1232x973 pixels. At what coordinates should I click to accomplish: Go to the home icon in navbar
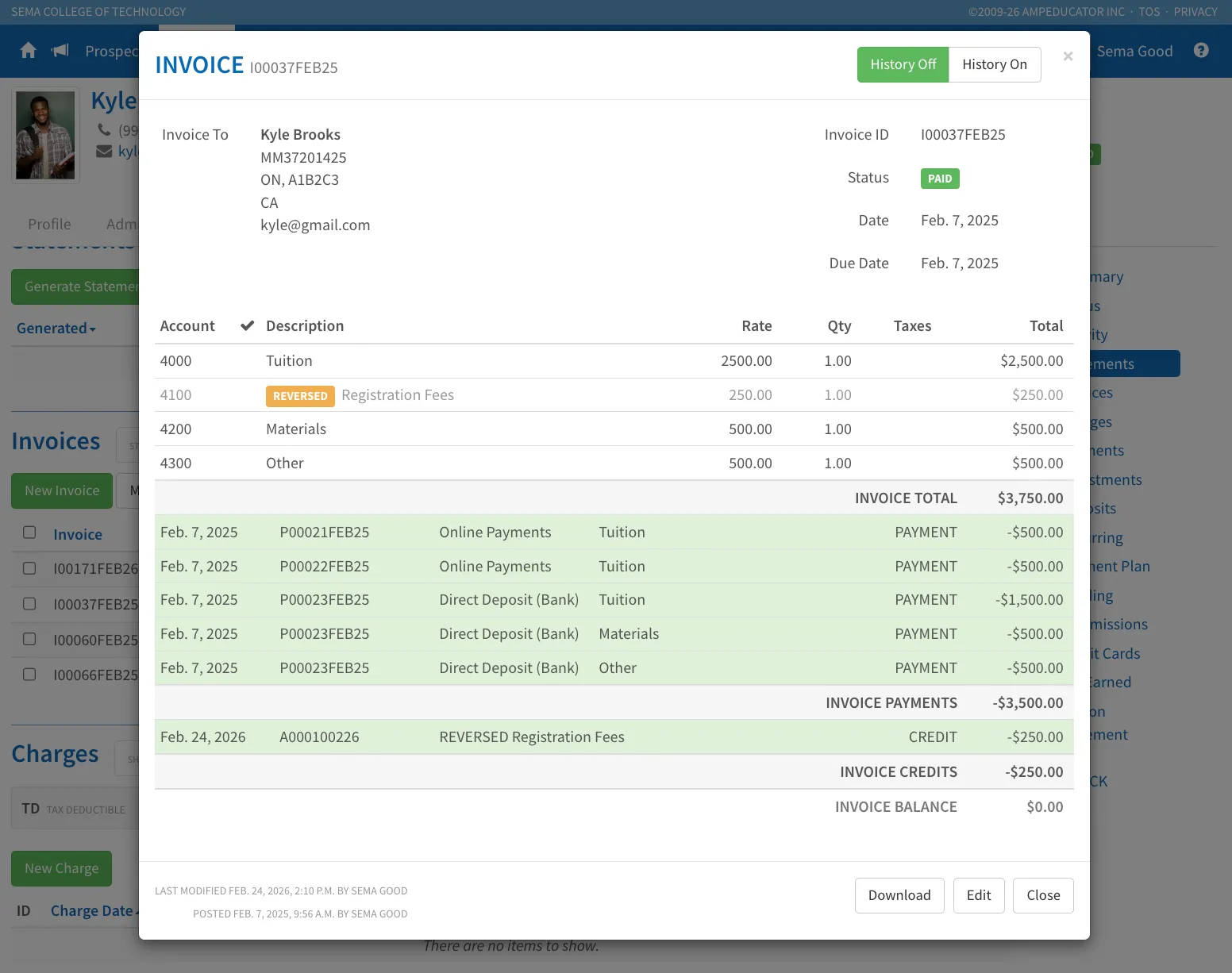tap(29, 51)
